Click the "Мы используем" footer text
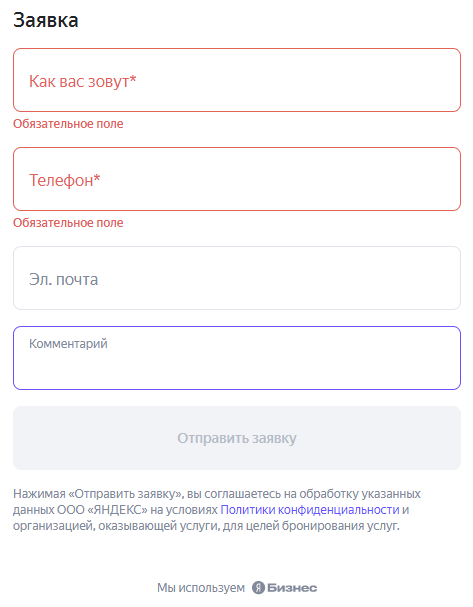Image resolution: width=473 pixels, height=607 pixels. 201,588
